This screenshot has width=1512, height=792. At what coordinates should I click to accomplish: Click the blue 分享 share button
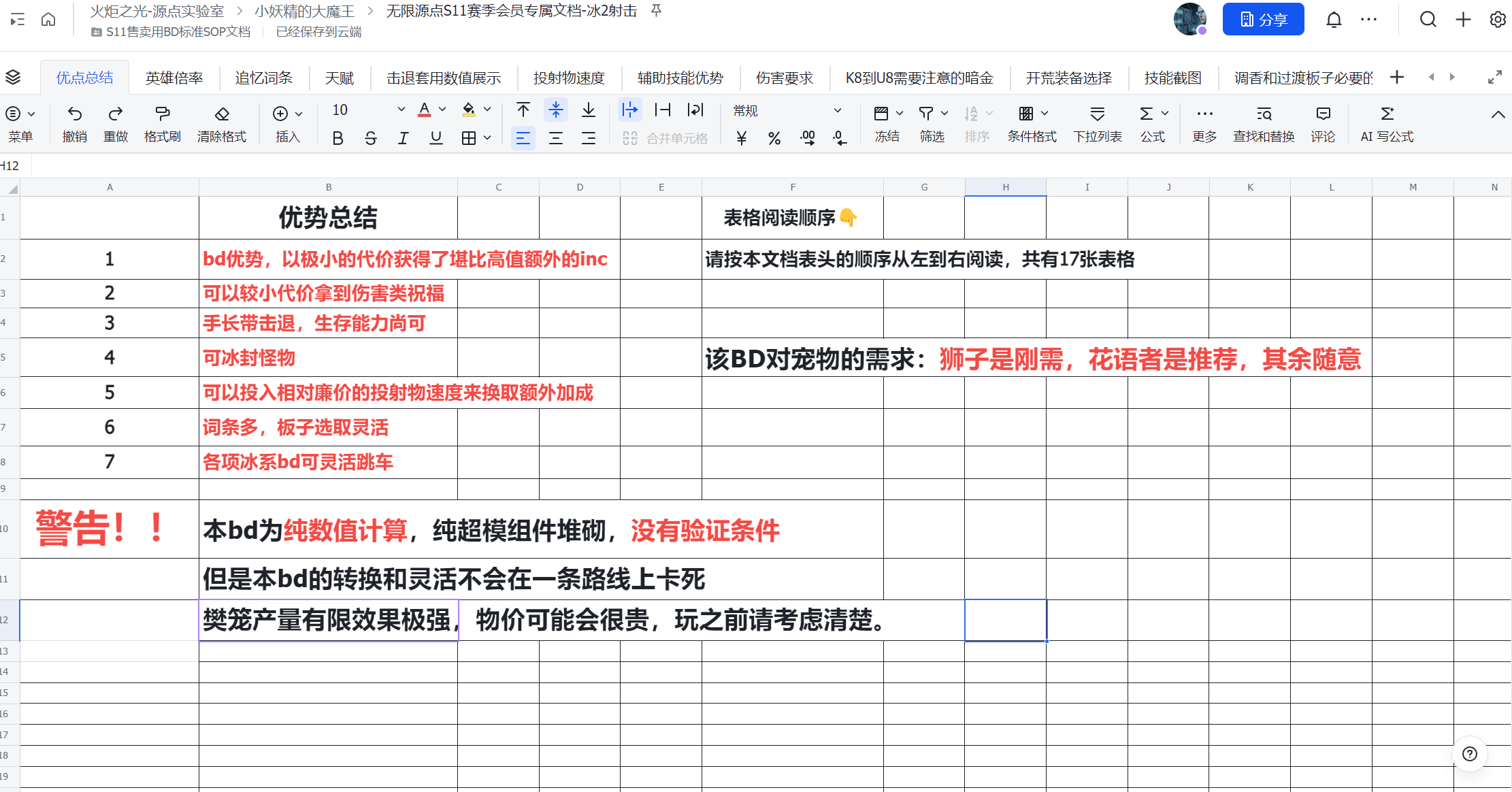(1263, 19)
